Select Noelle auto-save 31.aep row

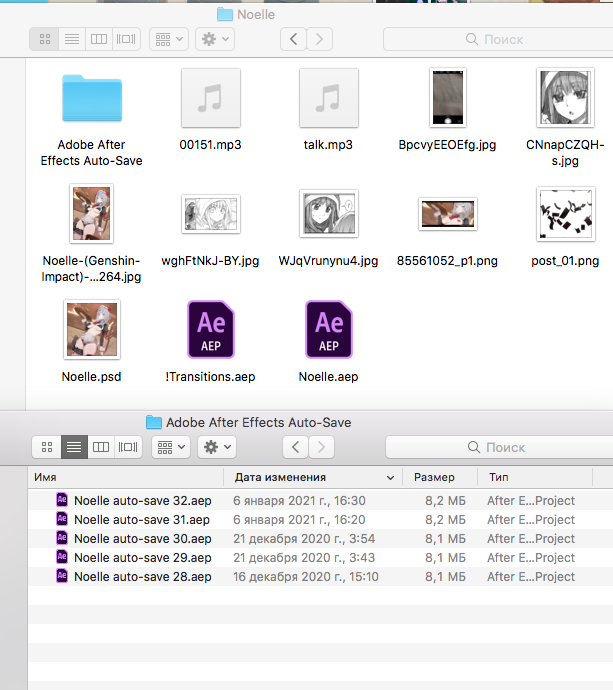tap(320, 519)
